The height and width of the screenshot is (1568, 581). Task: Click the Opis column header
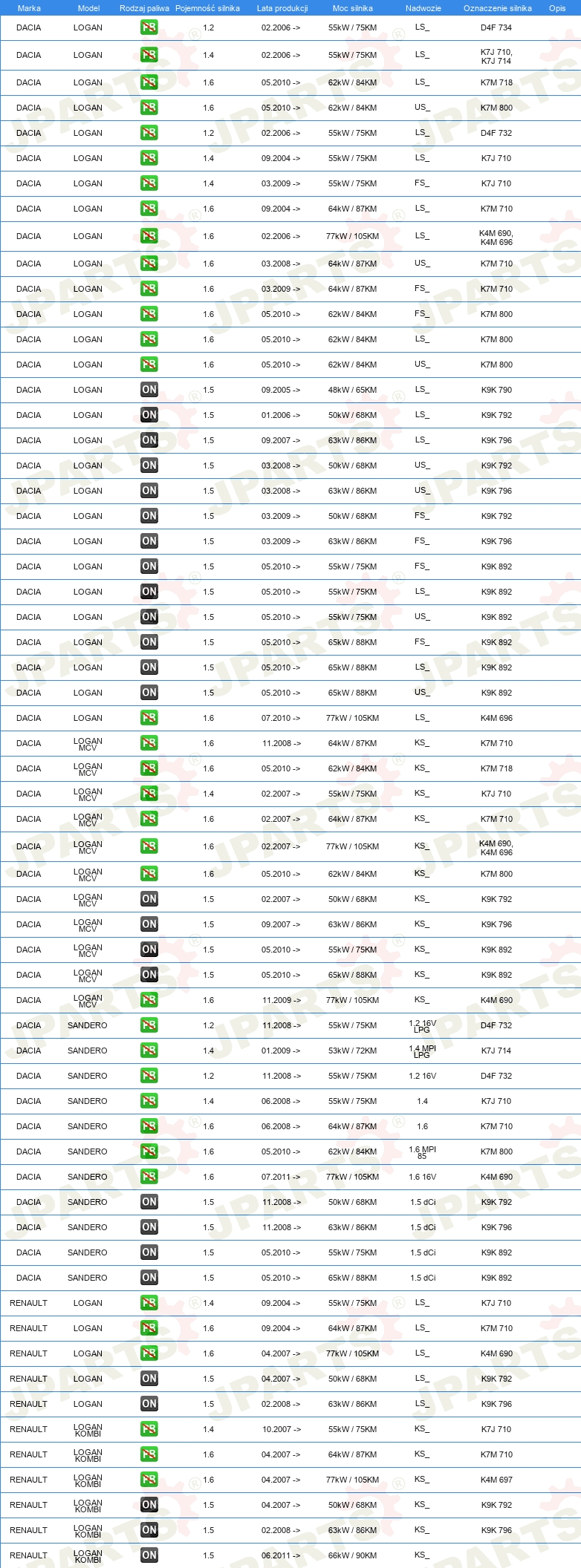pyautogui.click(x=557, y=8)
